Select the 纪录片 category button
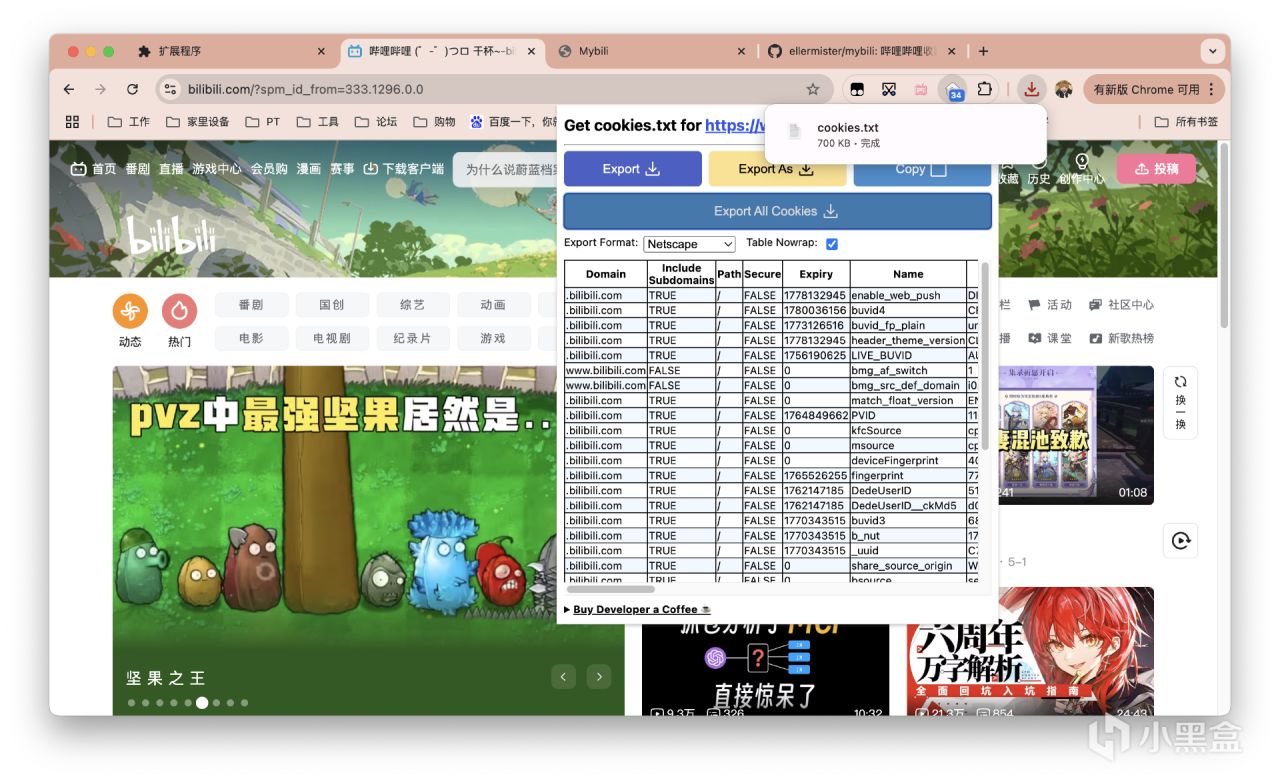Image resolution: width=1280 pixels, height=781 pixels. tap(413, 338)
